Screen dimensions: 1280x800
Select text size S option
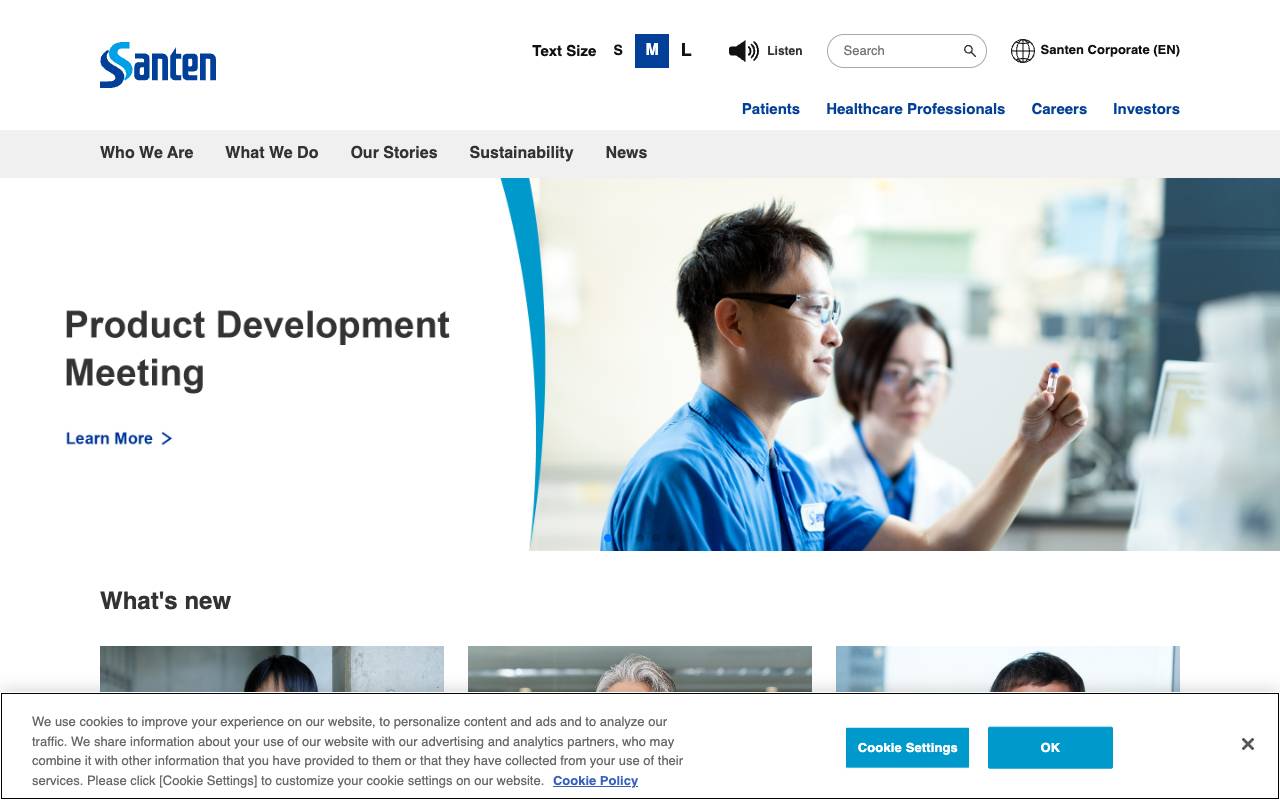617,50
